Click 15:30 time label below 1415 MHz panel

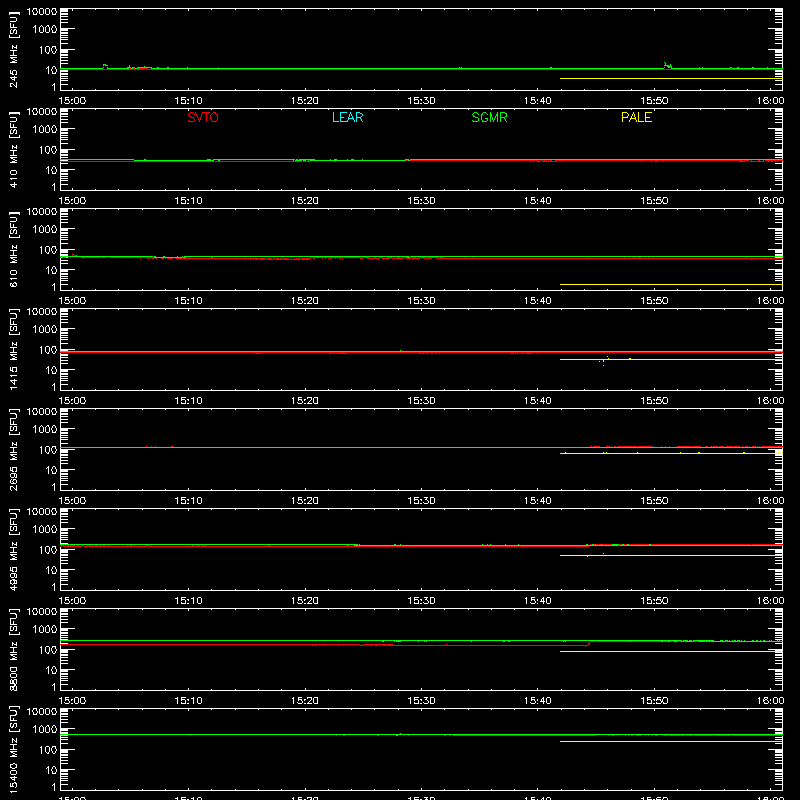[421, 401]
